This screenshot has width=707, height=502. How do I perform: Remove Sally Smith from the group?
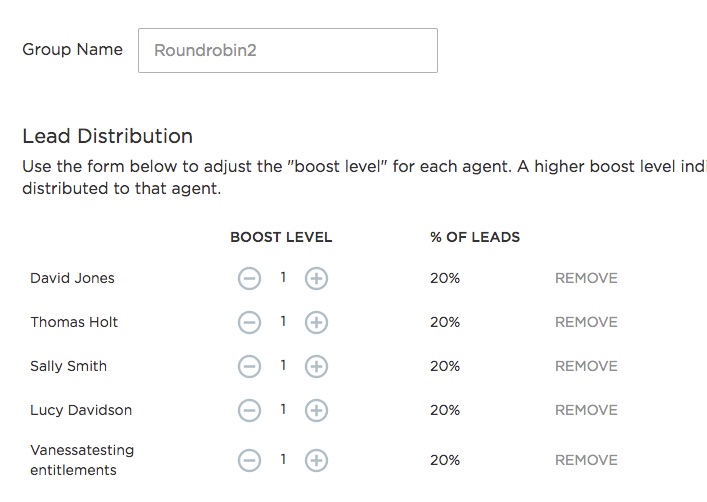pos(586,366)
